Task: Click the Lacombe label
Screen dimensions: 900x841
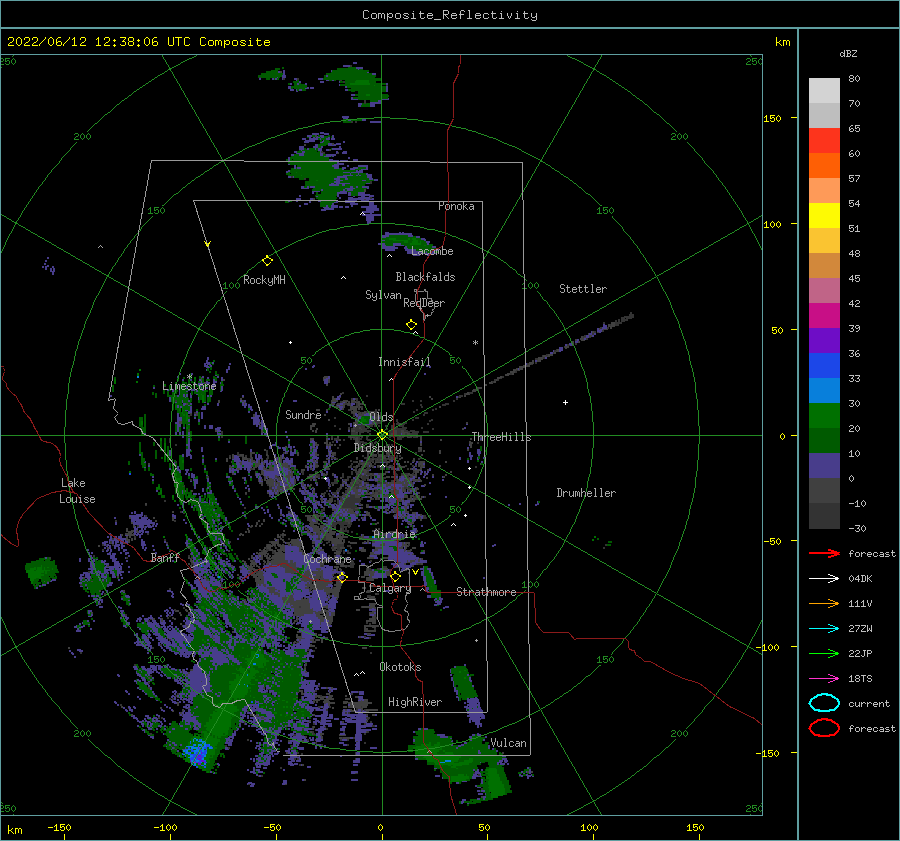Action: (432, 251)
